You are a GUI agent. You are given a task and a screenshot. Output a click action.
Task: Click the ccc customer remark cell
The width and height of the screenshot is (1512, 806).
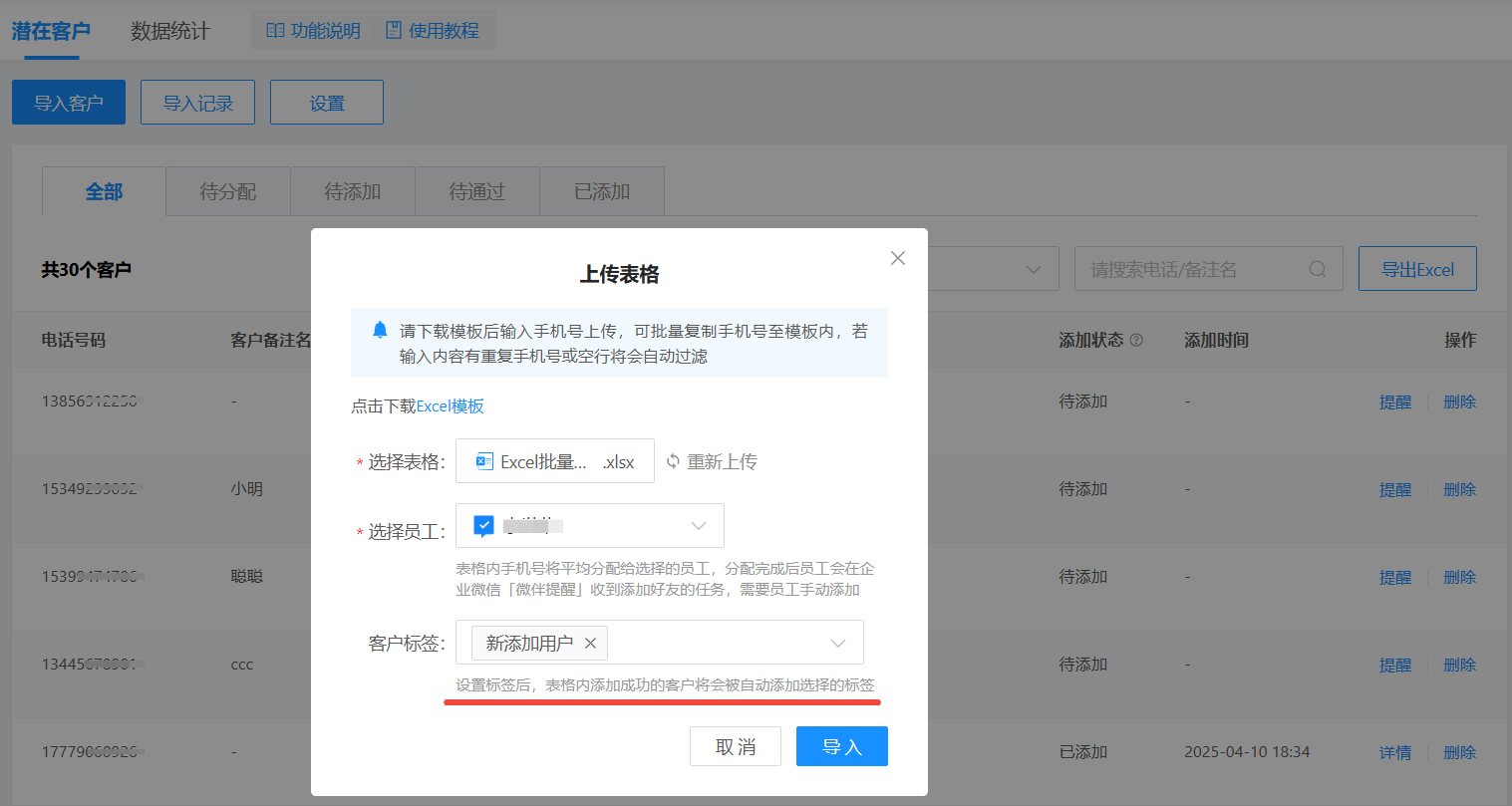pos(242,665)
